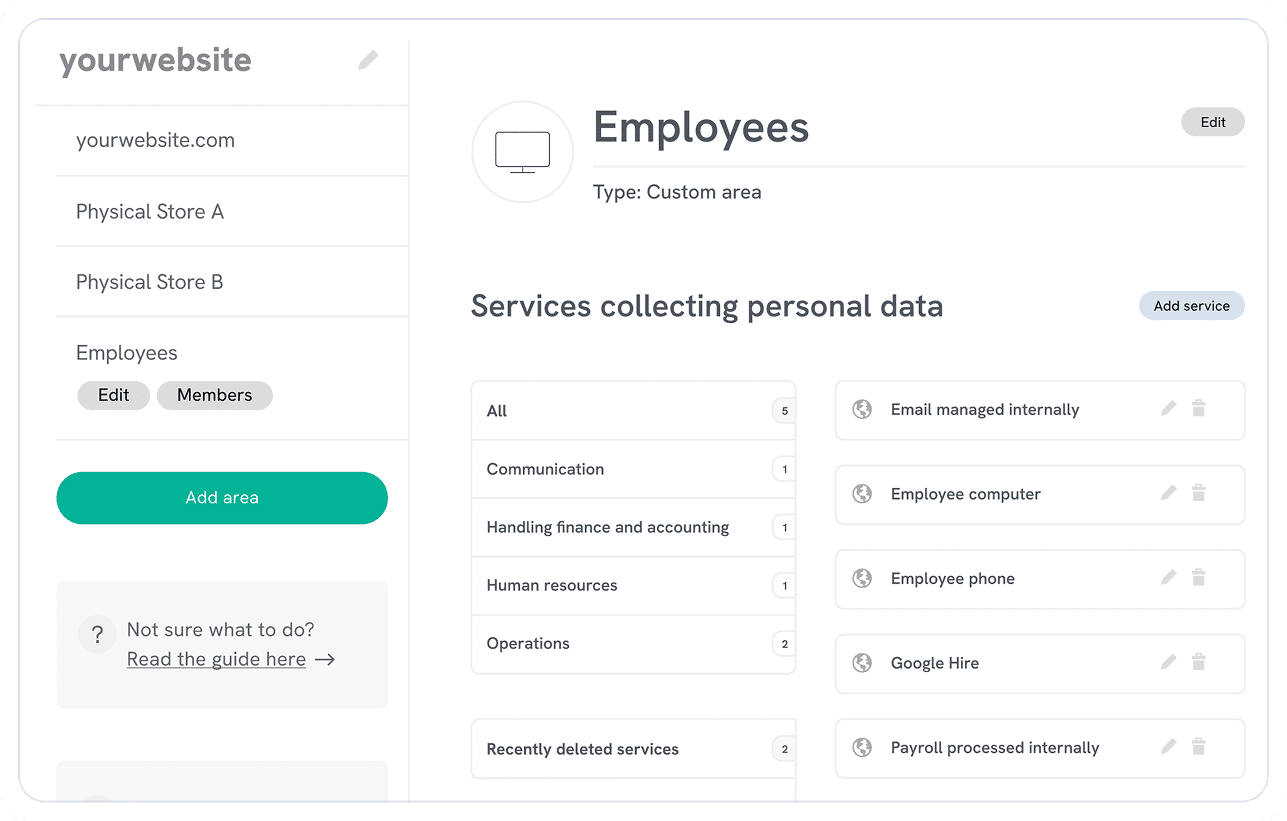Click edit pencil for Employee computer
Screen dimensions: 1287x821
click(x=1168, y=493)
